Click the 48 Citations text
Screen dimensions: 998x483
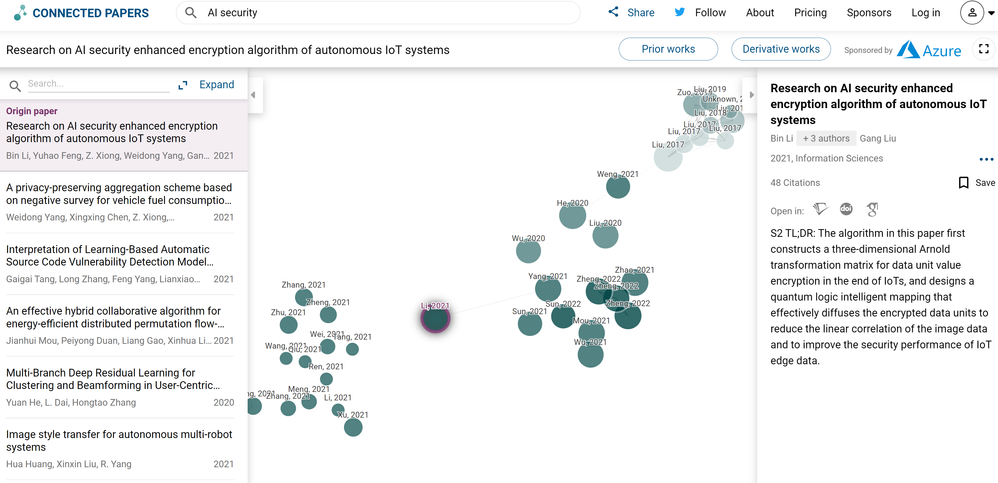coord(795,183)
